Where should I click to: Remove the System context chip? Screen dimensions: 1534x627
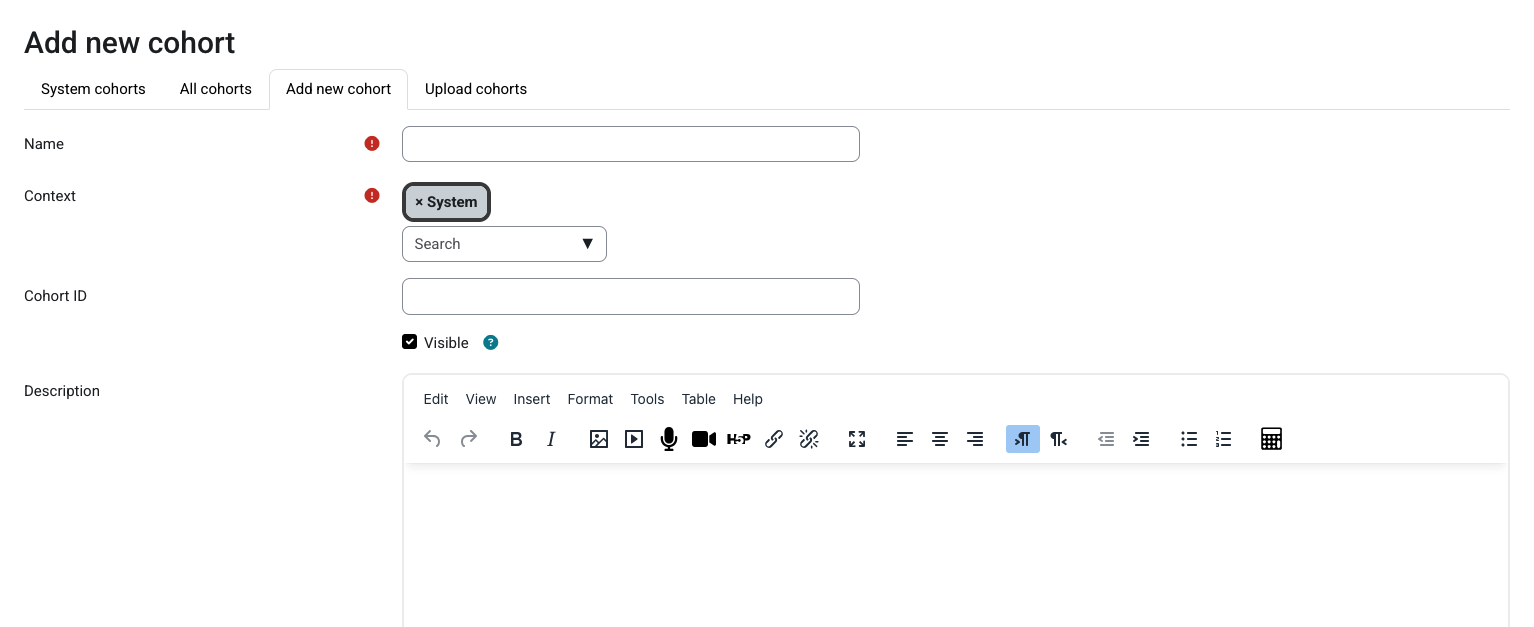tap(419, 201)
